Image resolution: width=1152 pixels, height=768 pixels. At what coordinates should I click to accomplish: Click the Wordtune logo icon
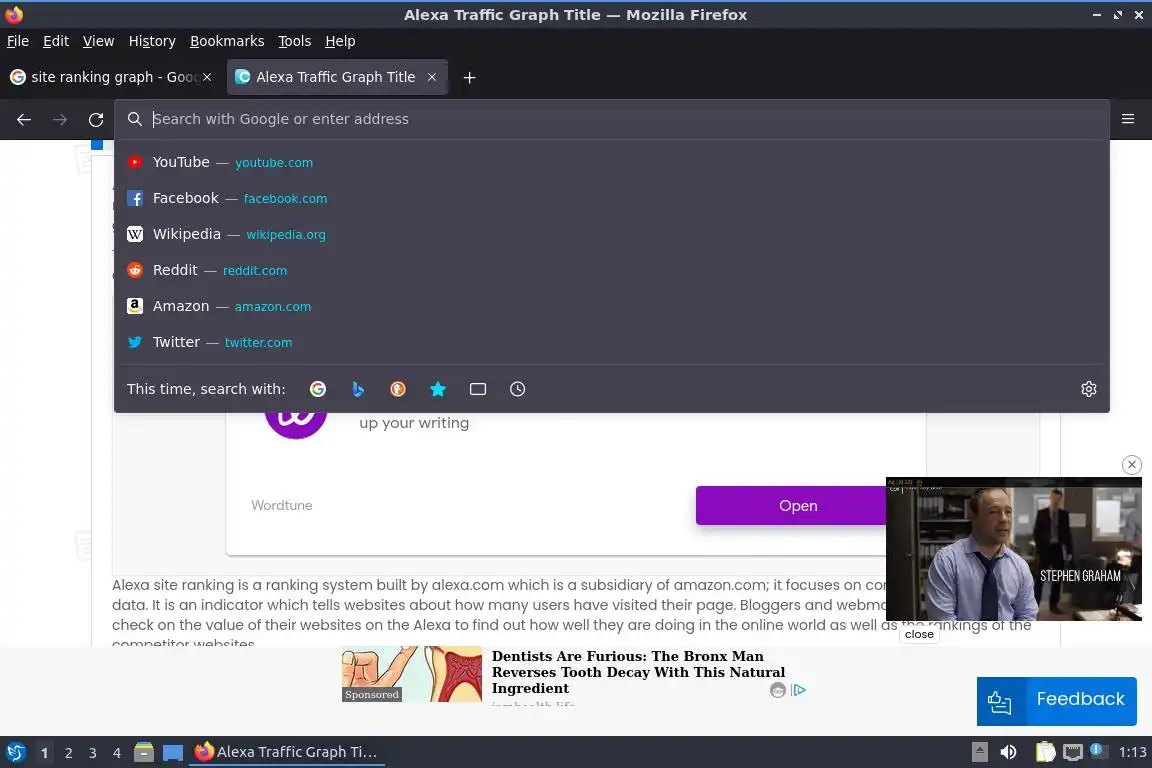point(295,425)
